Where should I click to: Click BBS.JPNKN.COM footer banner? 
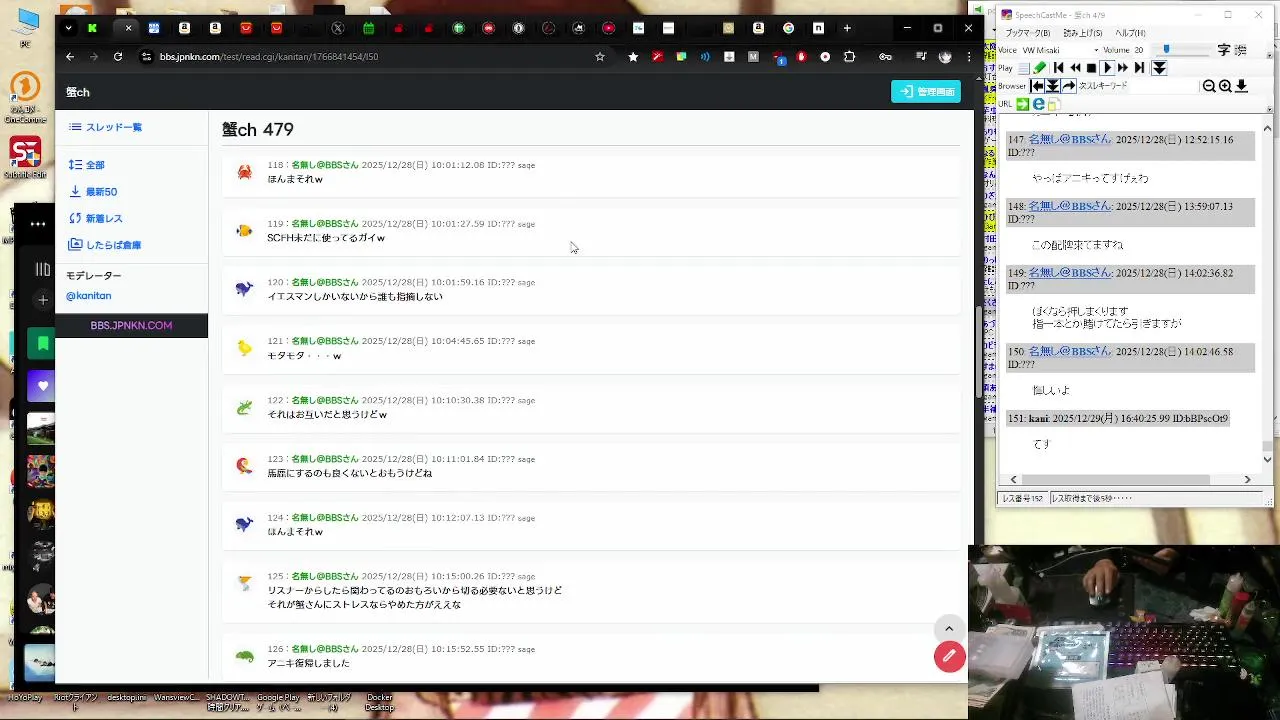[x=131, y=325]
